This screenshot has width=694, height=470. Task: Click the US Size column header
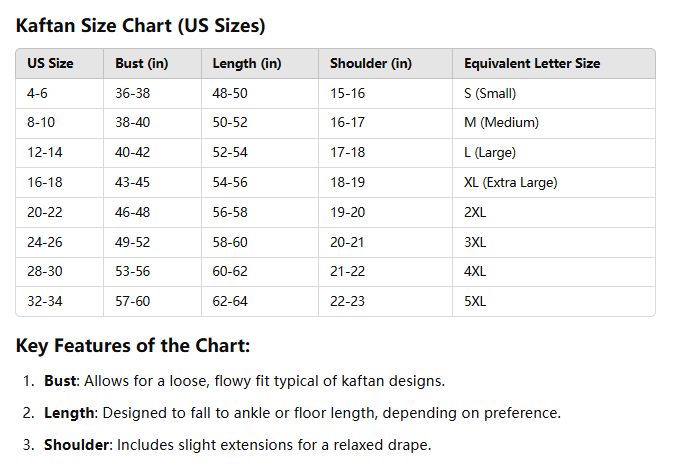point(50,63)
